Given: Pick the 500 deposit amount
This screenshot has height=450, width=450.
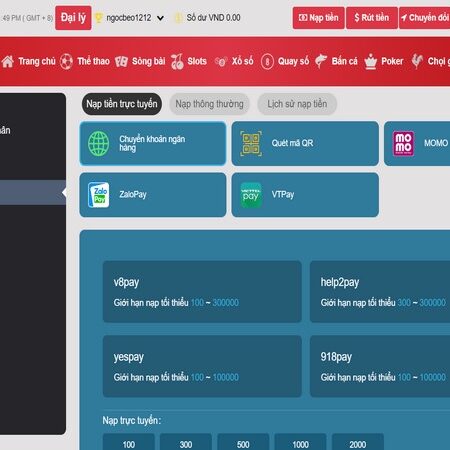Looking at the screenshot, I should click(x=243, y=442).
